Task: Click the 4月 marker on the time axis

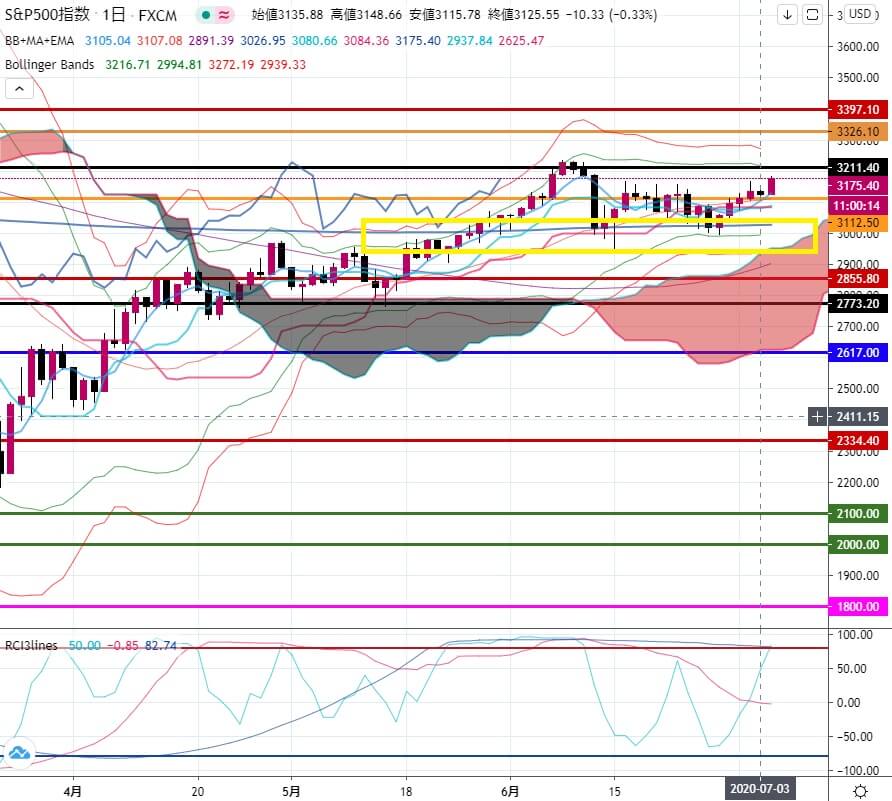Action: coord(73,791)
